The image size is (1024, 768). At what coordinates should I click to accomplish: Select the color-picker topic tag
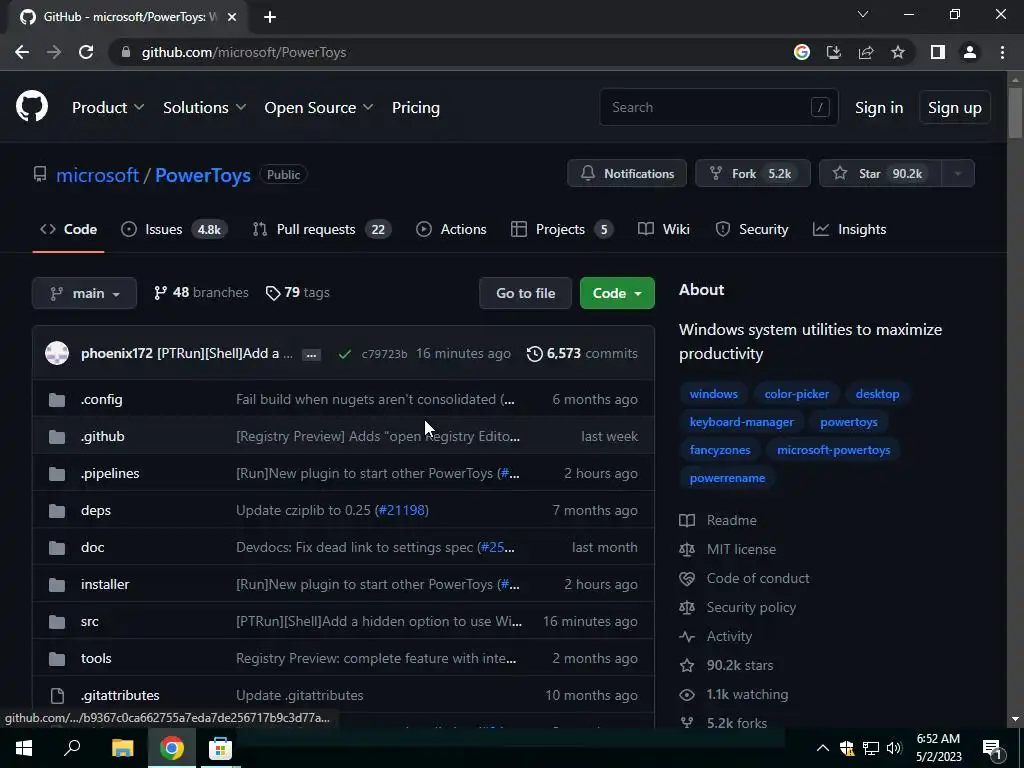797,394
